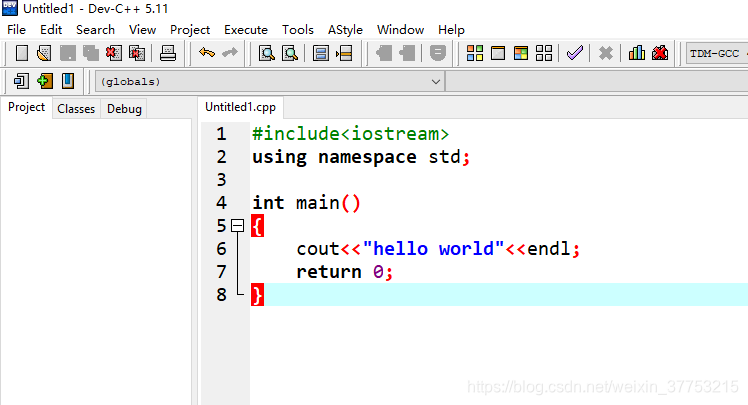The height and width of the screenshot is (405, 748).
Task: Click 'int main()' in the editor
Action: pos(306,203)
